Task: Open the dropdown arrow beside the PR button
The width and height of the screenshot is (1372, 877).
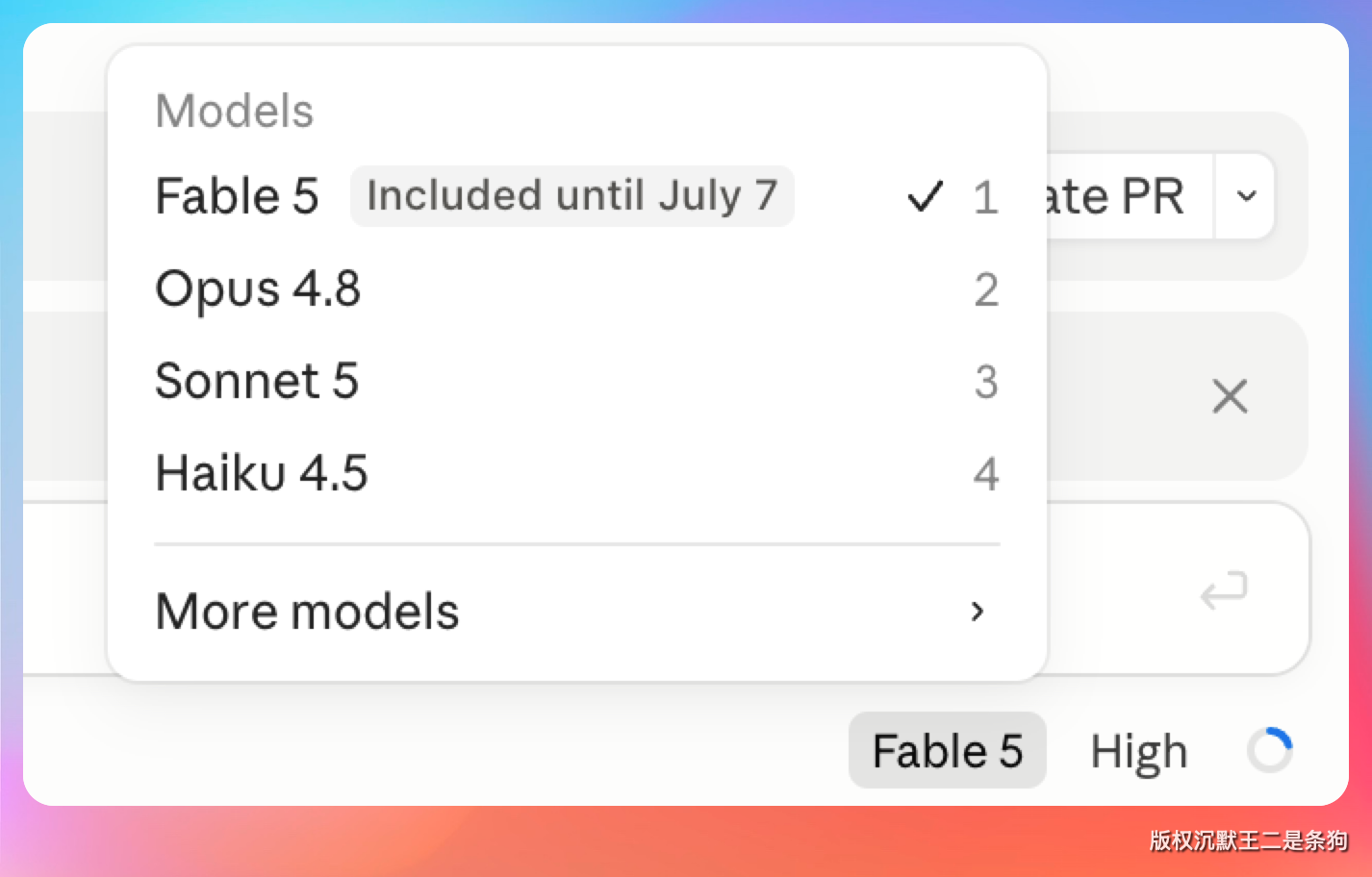Action: click(1246, 196)
